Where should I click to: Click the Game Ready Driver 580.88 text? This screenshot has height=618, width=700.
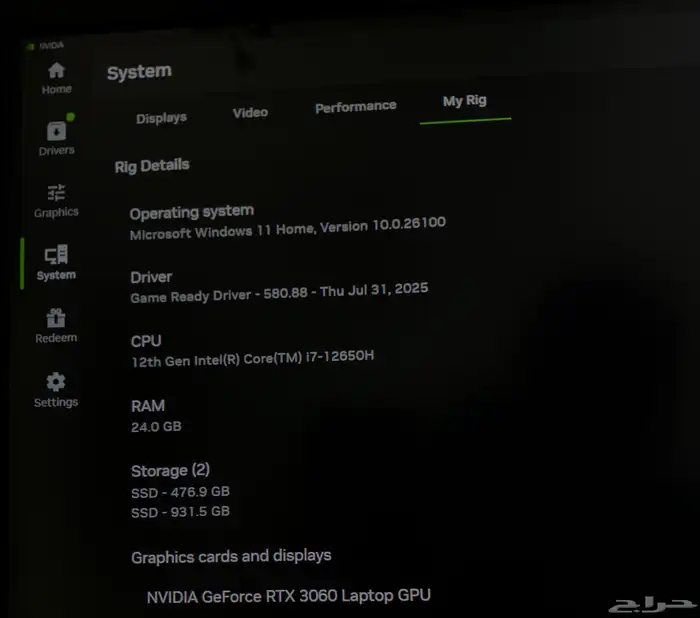tap(279, 292)
